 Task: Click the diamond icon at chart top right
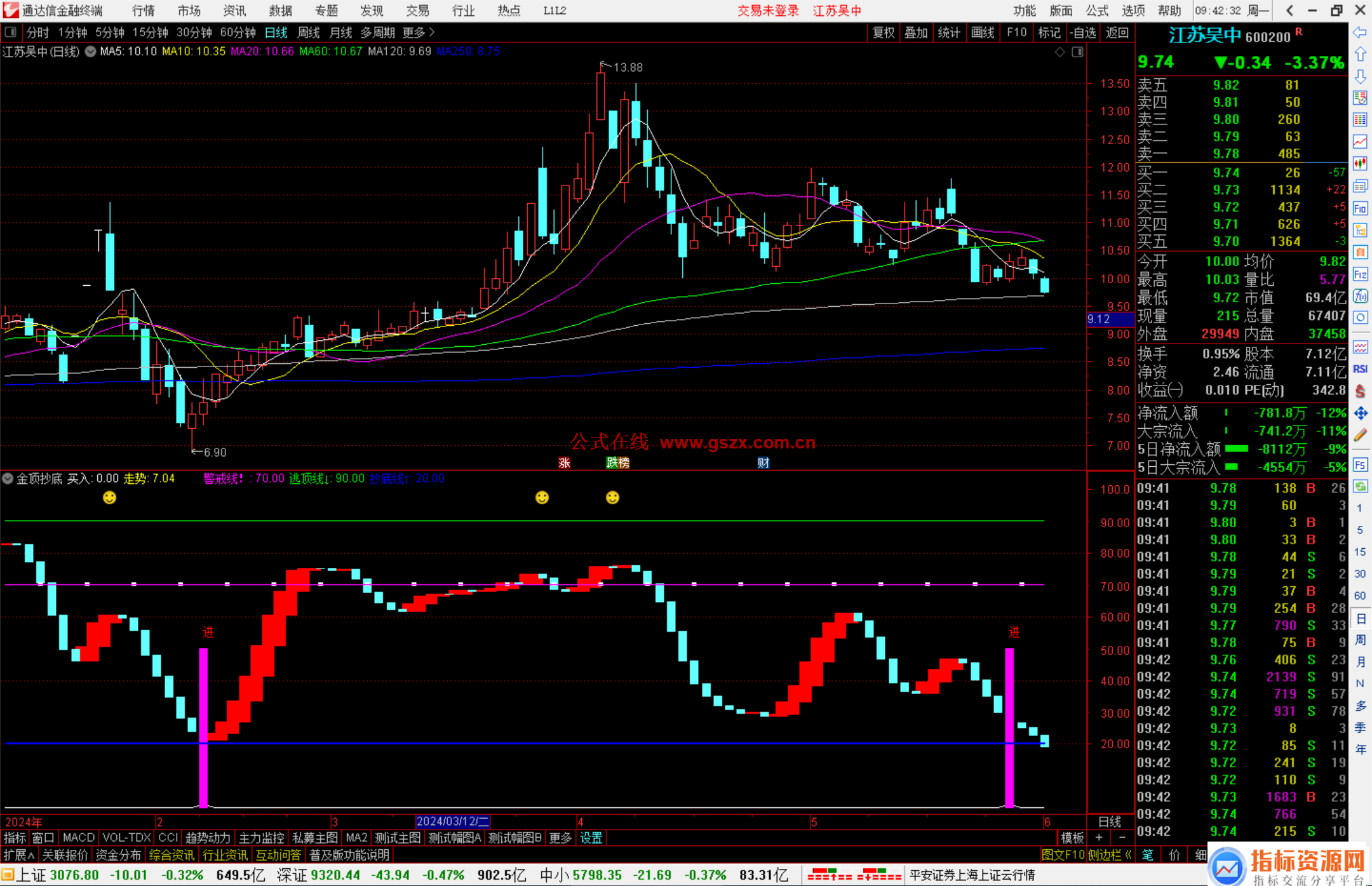point(1060,52)
